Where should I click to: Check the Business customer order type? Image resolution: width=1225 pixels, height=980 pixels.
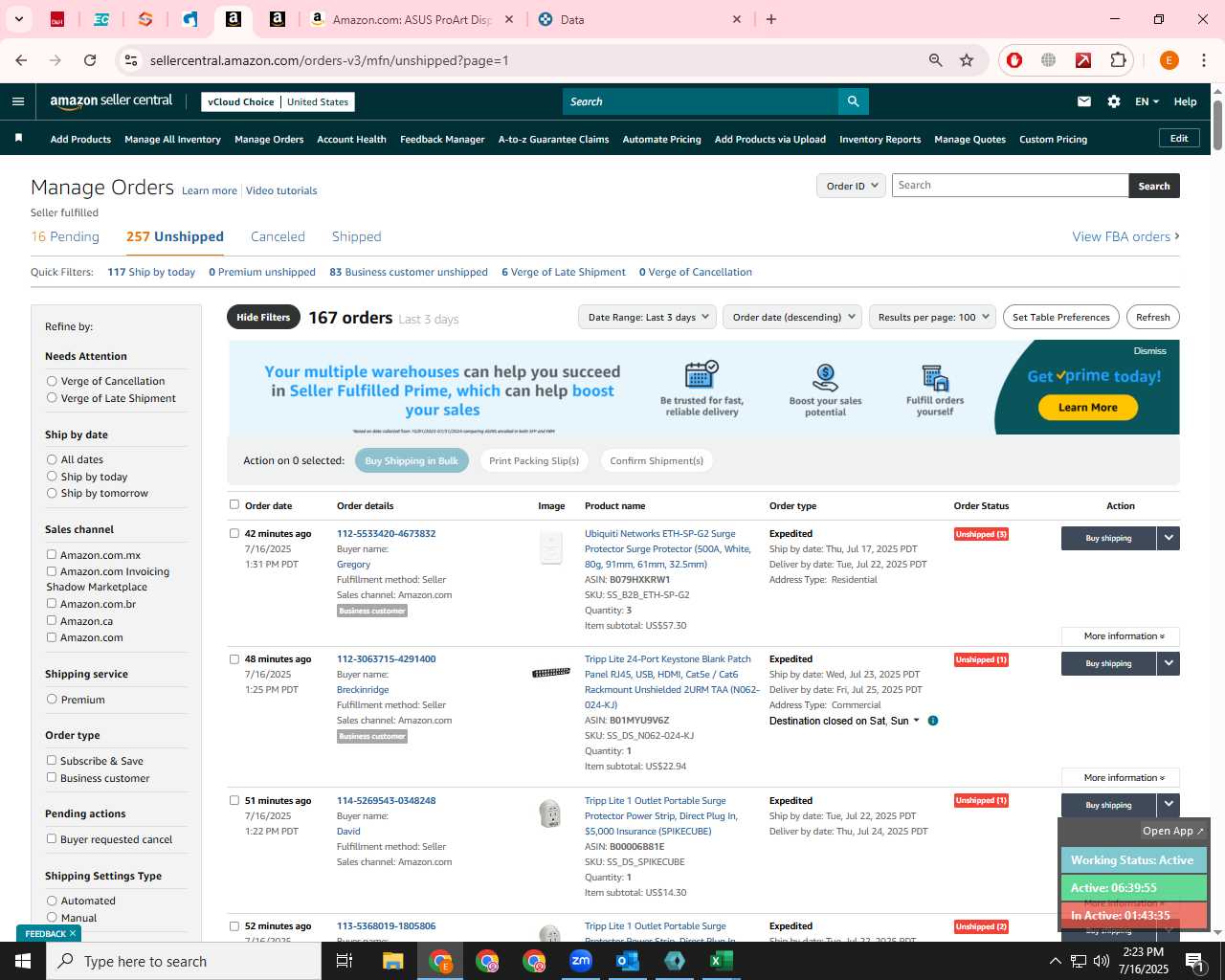coord(52,778)
